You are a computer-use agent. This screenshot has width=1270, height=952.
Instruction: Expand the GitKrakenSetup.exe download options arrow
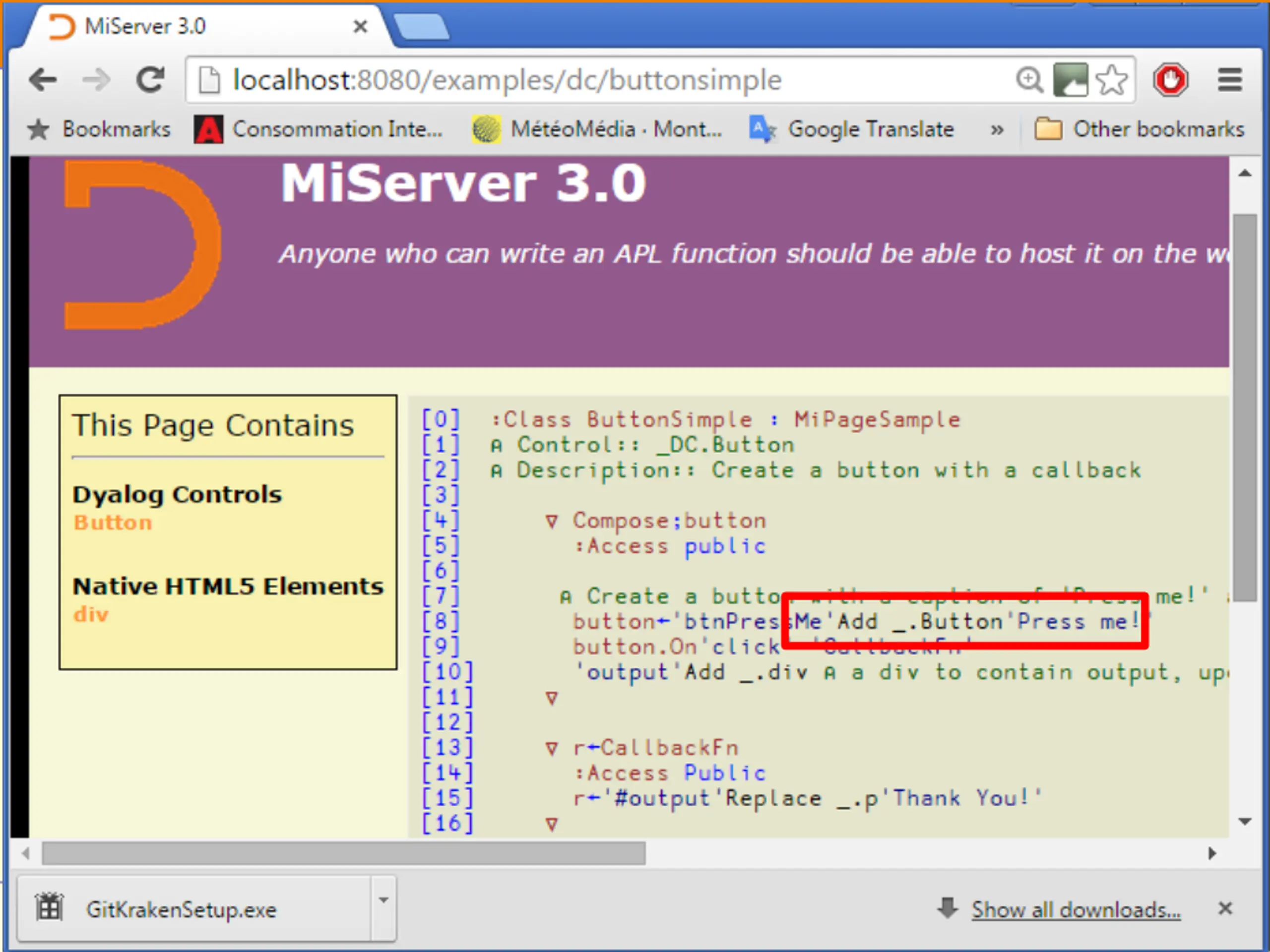pos(383,909)
